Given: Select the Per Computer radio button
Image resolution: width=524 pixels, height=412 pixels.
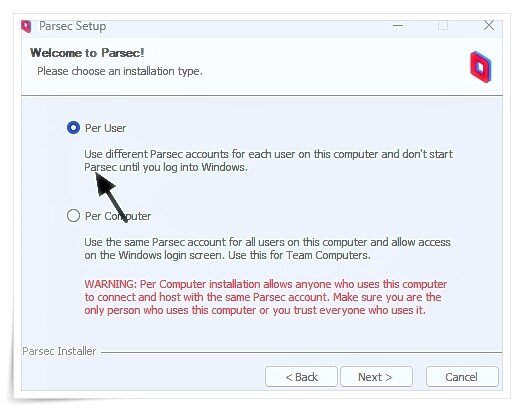Looking at the screenshot, I should [x=73, y=216].
